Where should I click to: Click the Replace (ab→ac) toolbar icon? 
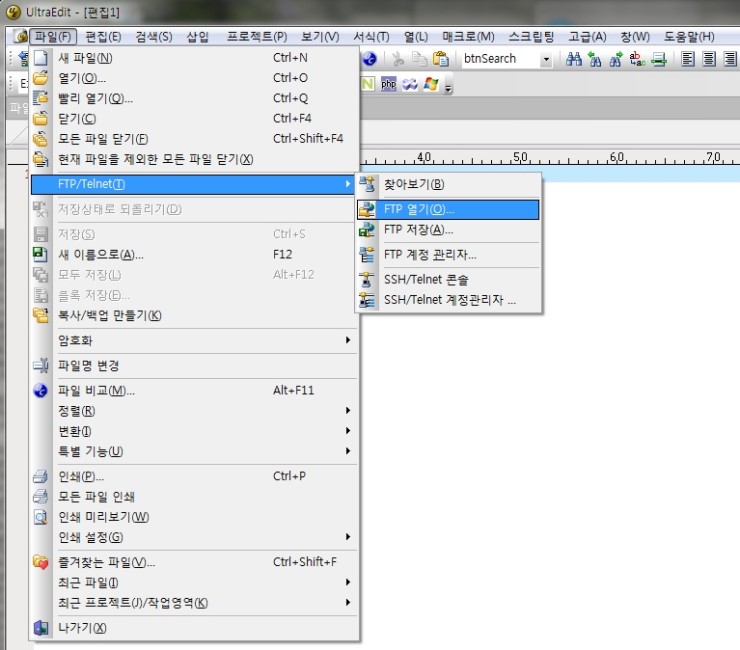[637, 59]
